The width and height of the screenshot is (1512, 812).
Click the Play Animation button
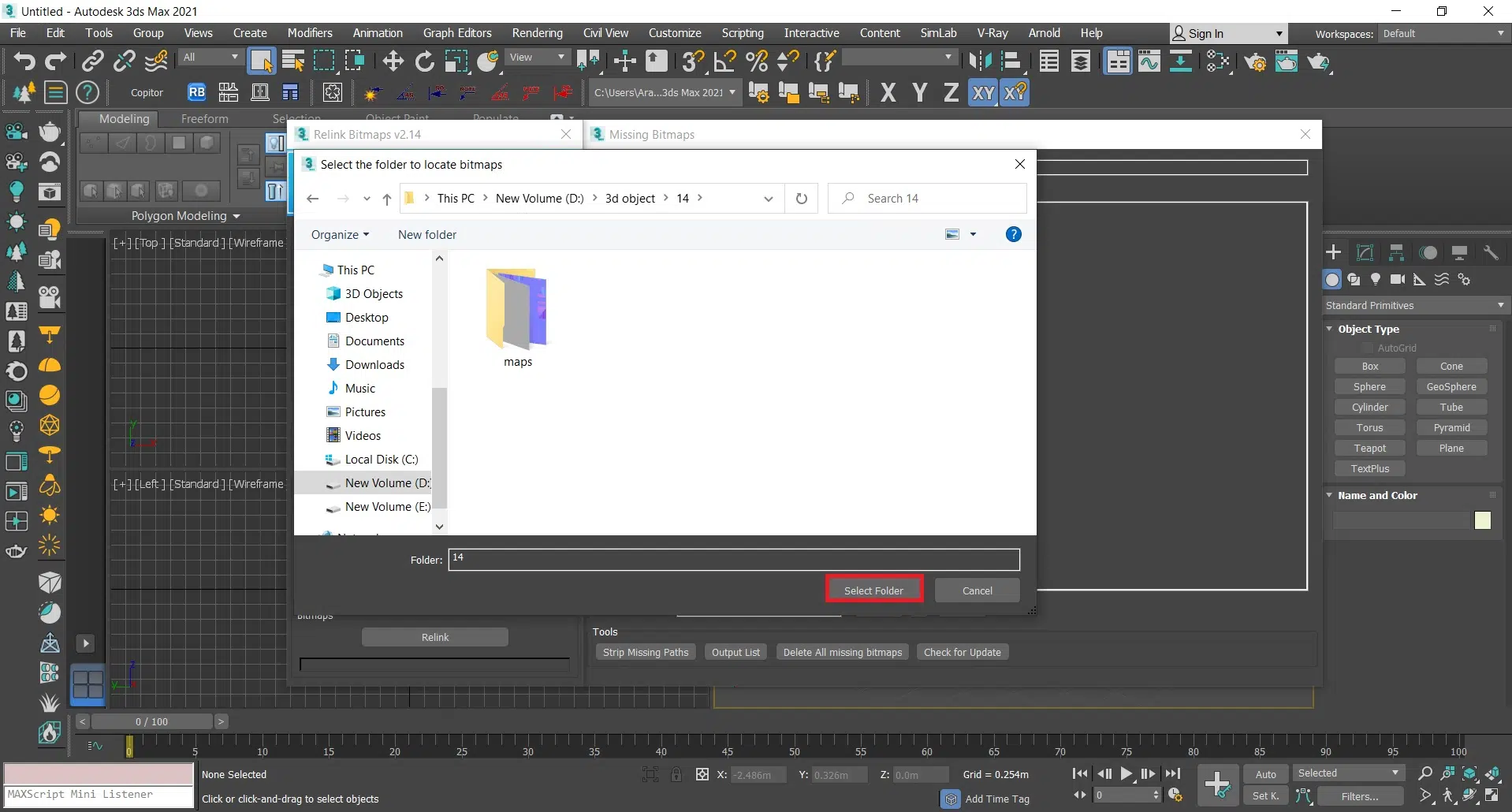point(1127,774)
